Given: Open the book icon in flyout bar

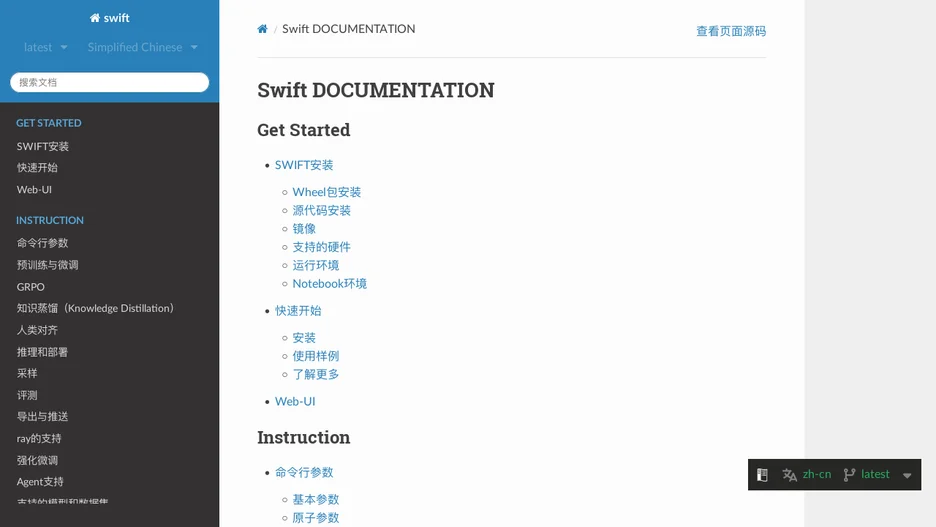Looking at the screenshot, I should [x=762, y=474].
